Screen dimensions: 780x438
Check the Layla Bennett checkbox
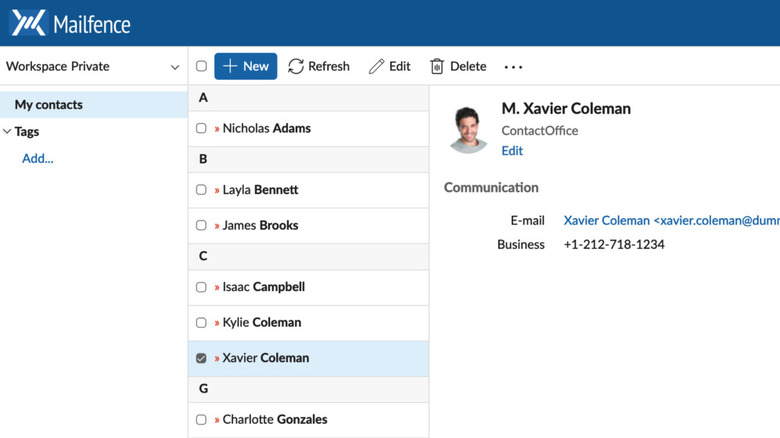201,190
